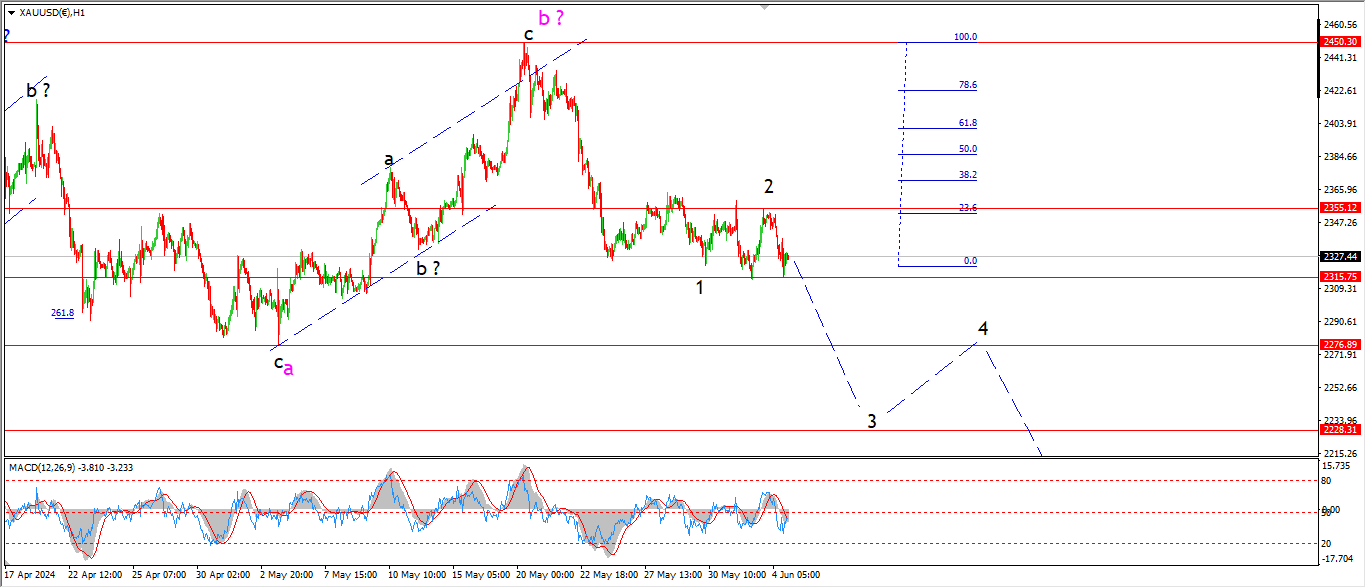Click the 4 Jun 05:00 time marker
The width and height of the screenshot is (1366, 588).
(796, 575)
